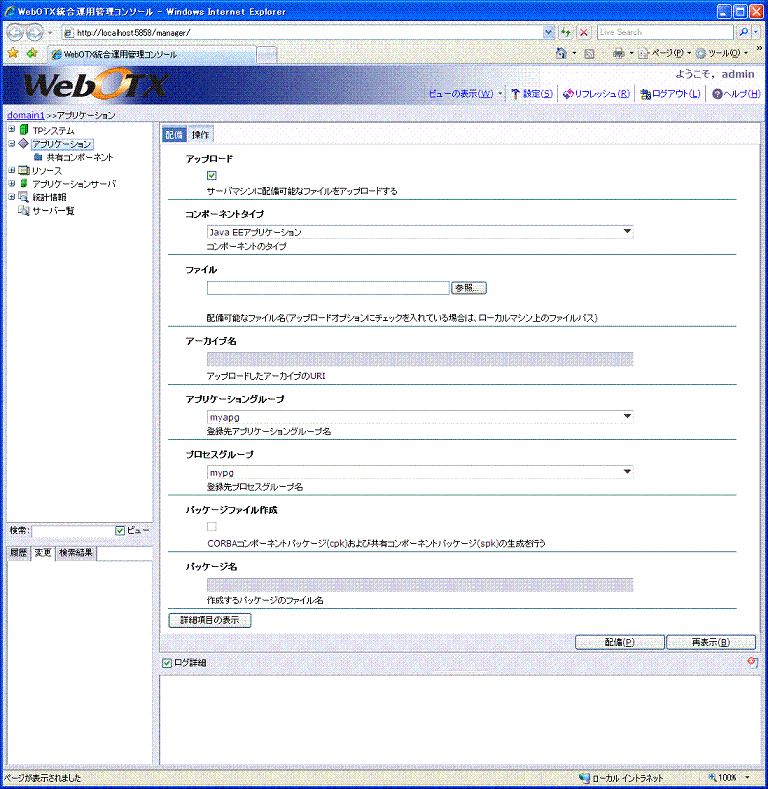Screen dimensions: 768x789
Task: Open the コンポーネントタイプ dropdown
Action: [x=420, y=232]
